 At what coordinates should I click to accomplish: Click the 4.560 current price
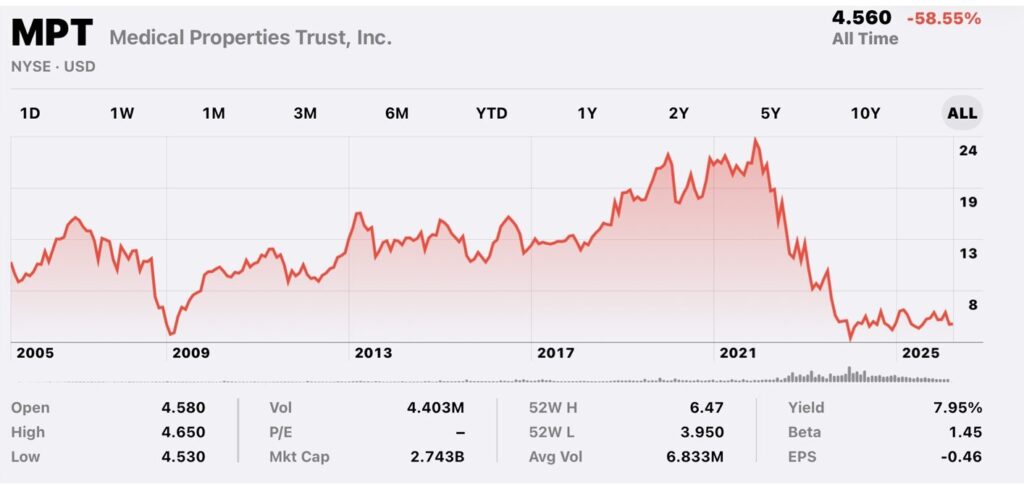[861, 18]
